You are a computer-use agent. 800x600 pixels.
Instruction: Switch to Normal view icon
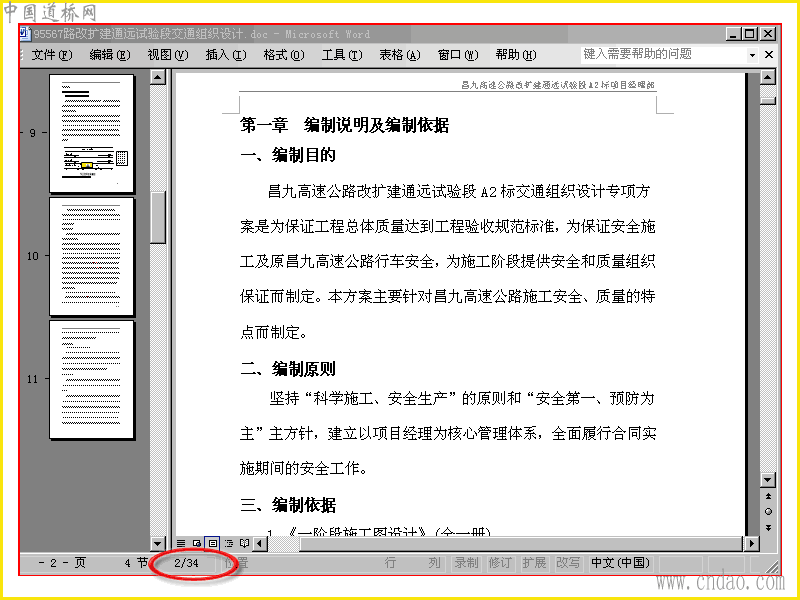pyautogui.click(x=181, y=543)
